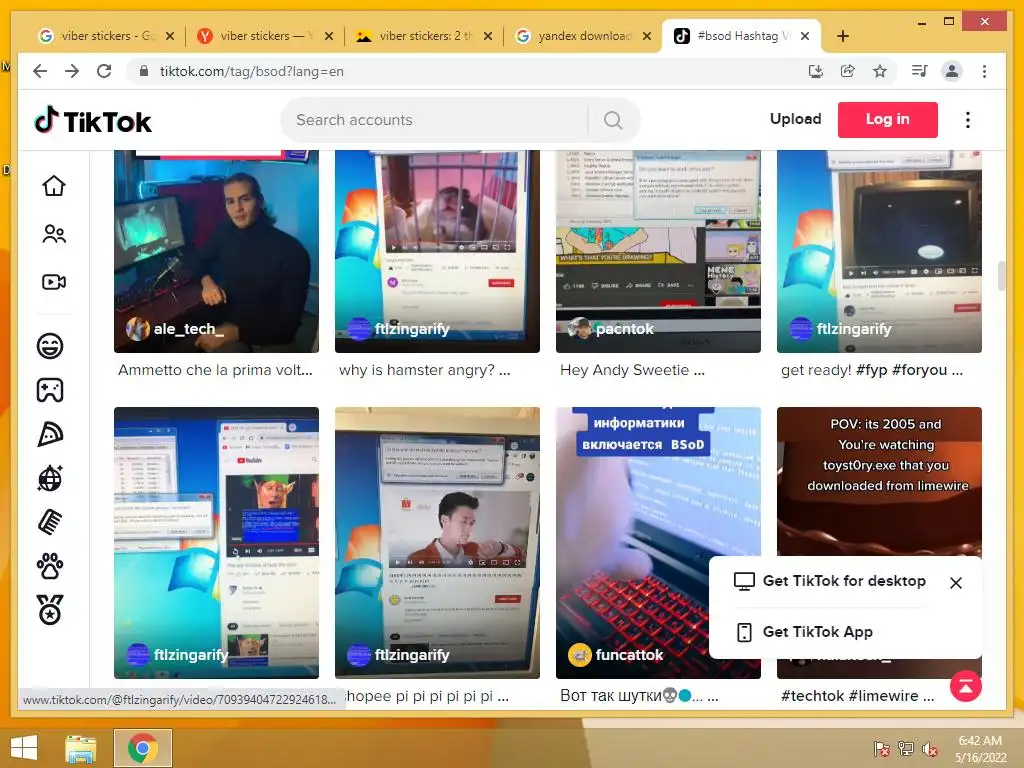Click the red scroll-to-top button
This screenshot has width=1024, height=768.
point(966,686)
